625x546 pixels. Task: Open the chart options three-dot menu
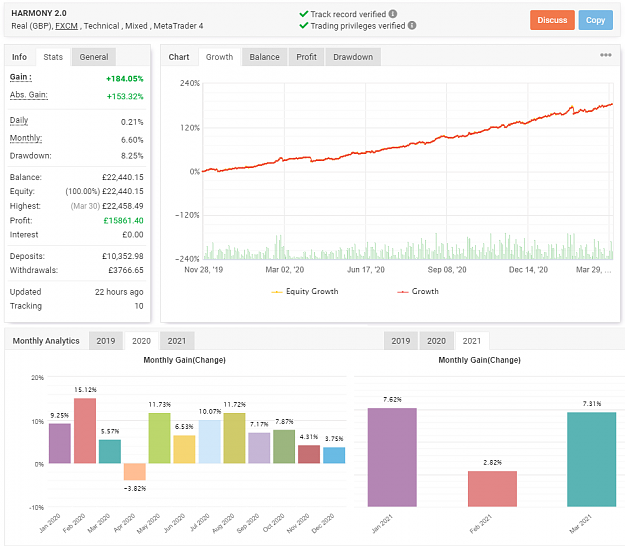605,55
